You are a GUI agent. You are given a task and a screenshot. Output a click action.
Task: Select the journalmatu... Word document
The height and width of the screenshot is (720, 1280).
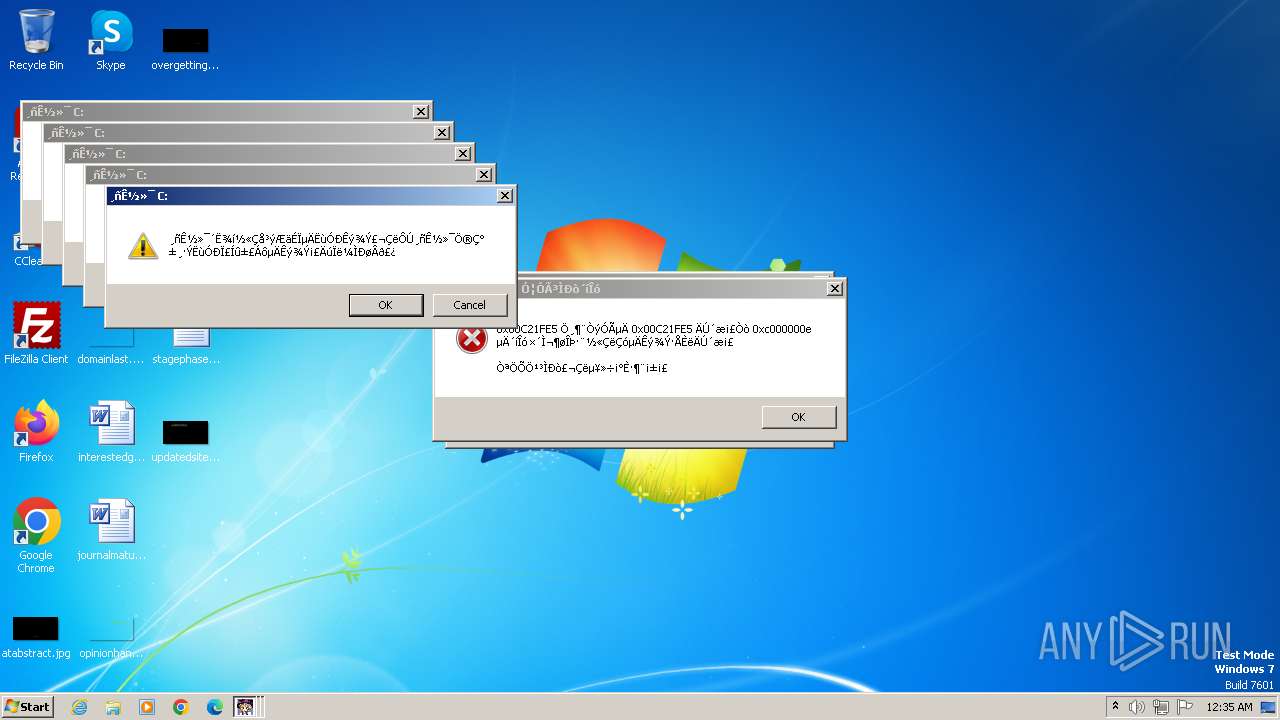[111, 529]
